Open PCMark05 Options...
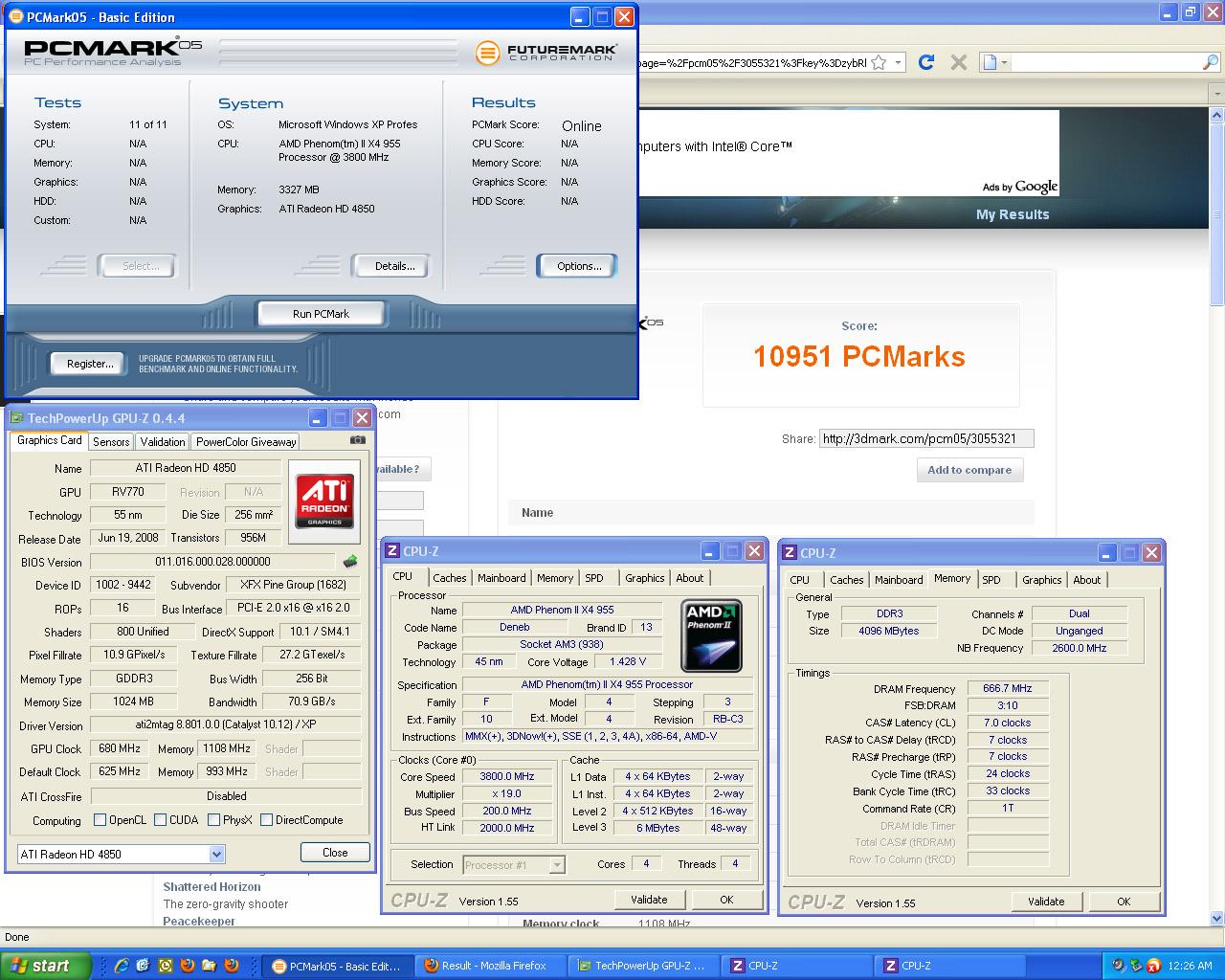 pyautogui.click(x=579, y=266)
